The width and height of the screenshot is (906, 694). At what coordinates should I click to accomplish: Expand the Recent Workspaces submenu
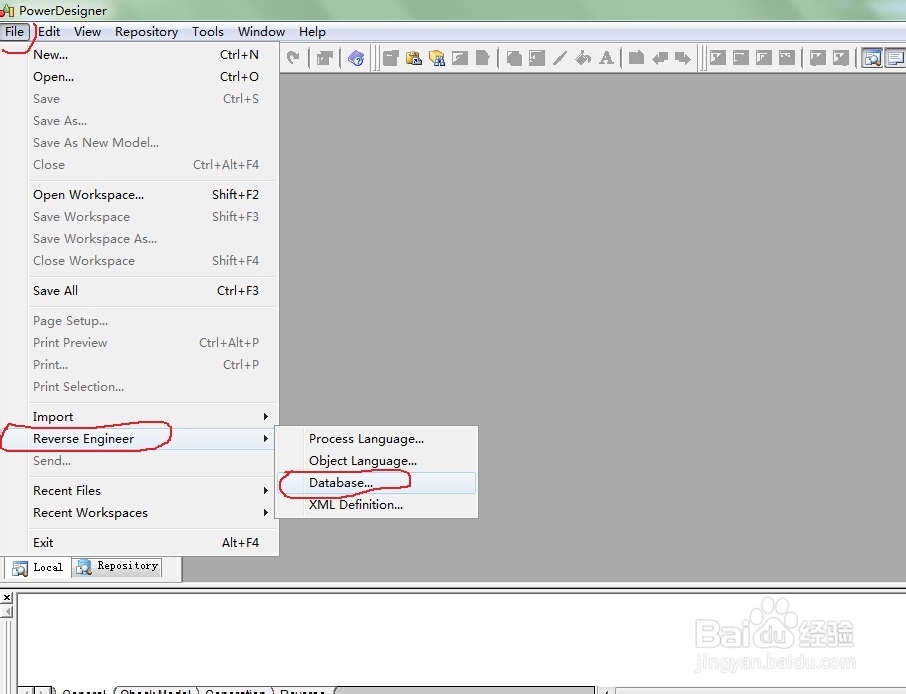pyautogui.click(x=153, y=513)
